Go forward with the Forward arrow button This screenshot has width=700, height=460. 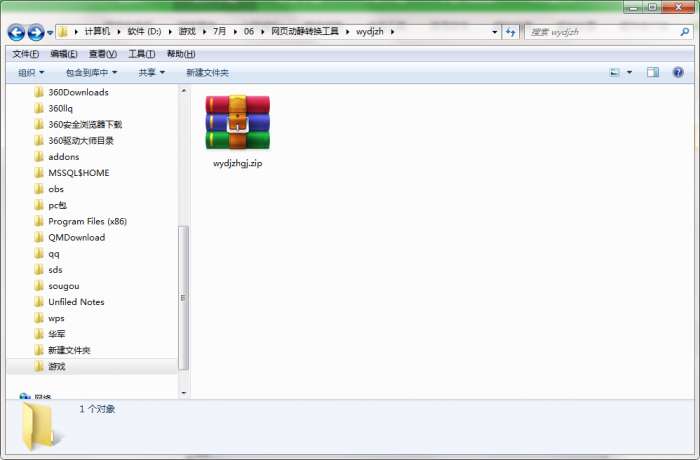point(36,33)
